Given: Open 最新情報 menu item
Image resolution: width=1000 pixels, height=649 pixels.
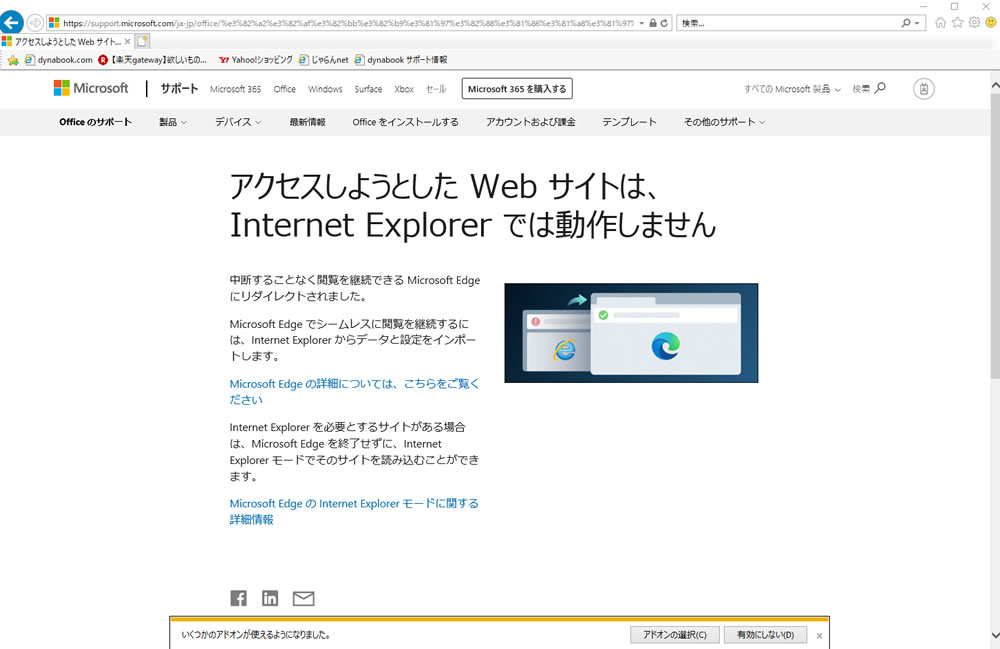Looking at the screenshot, I should [x=307, y=122].
